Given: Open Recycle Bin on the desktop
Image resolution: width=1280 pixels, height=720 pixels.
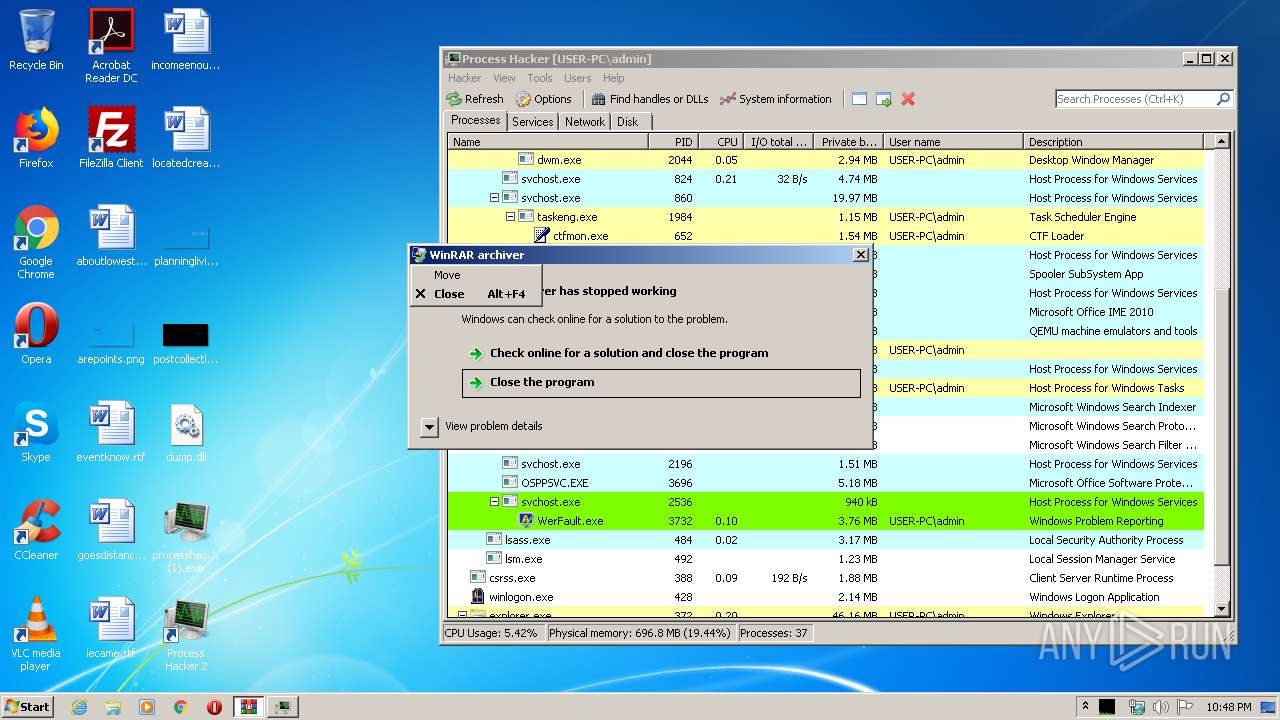Looking at the screenshot, I should point(36,40).
